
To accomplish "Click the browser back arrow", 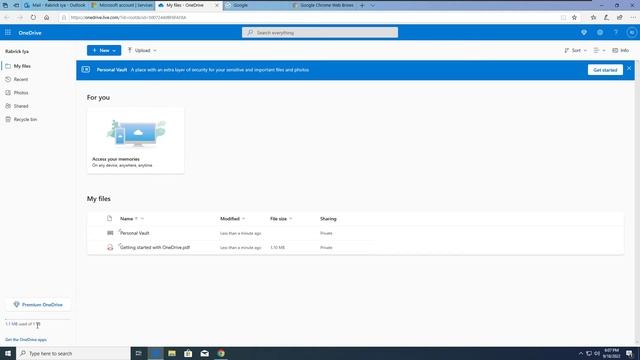I will click(7, 18).
